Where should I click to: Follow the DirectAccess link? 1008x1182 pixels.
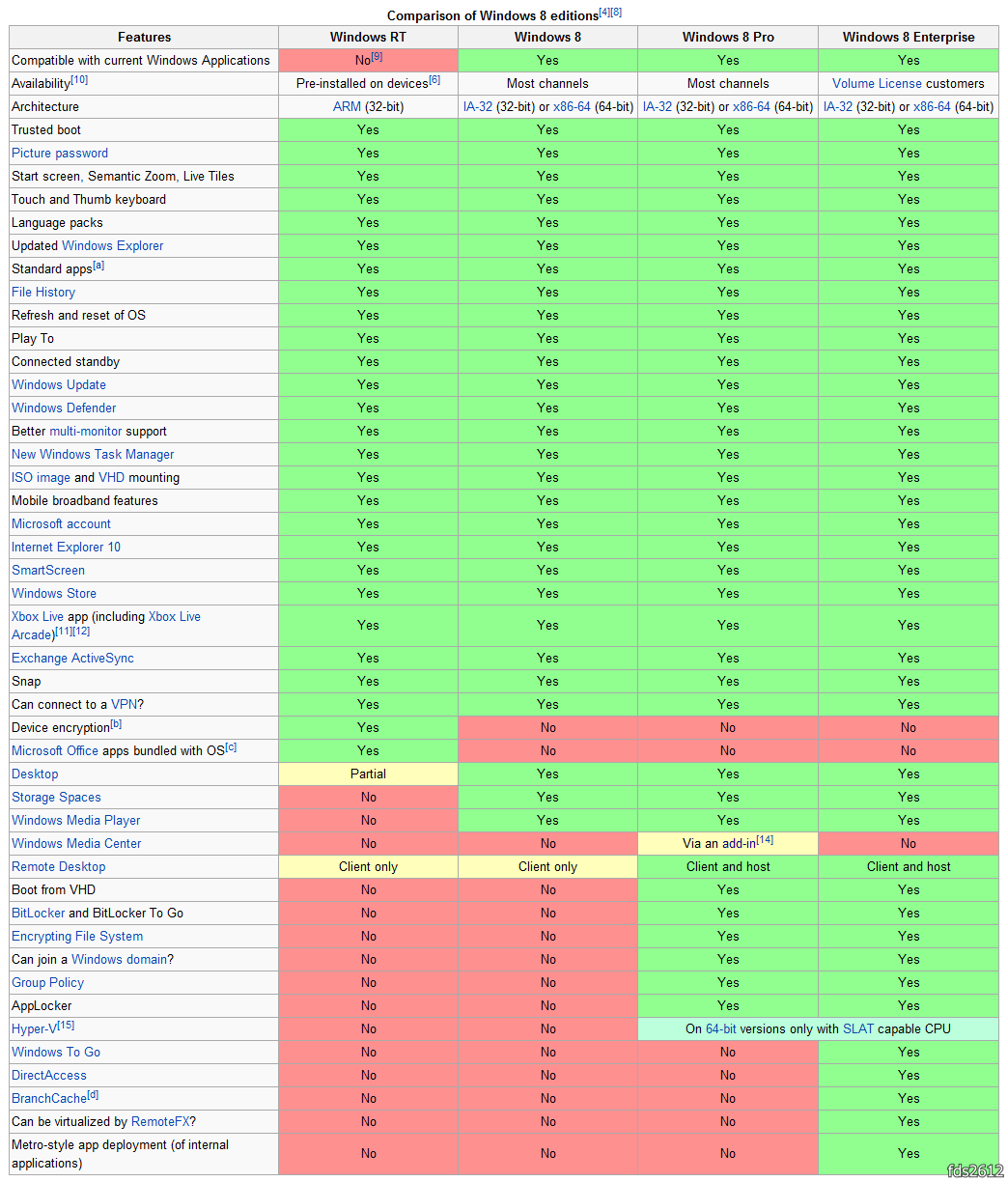tap(49, 1075)
